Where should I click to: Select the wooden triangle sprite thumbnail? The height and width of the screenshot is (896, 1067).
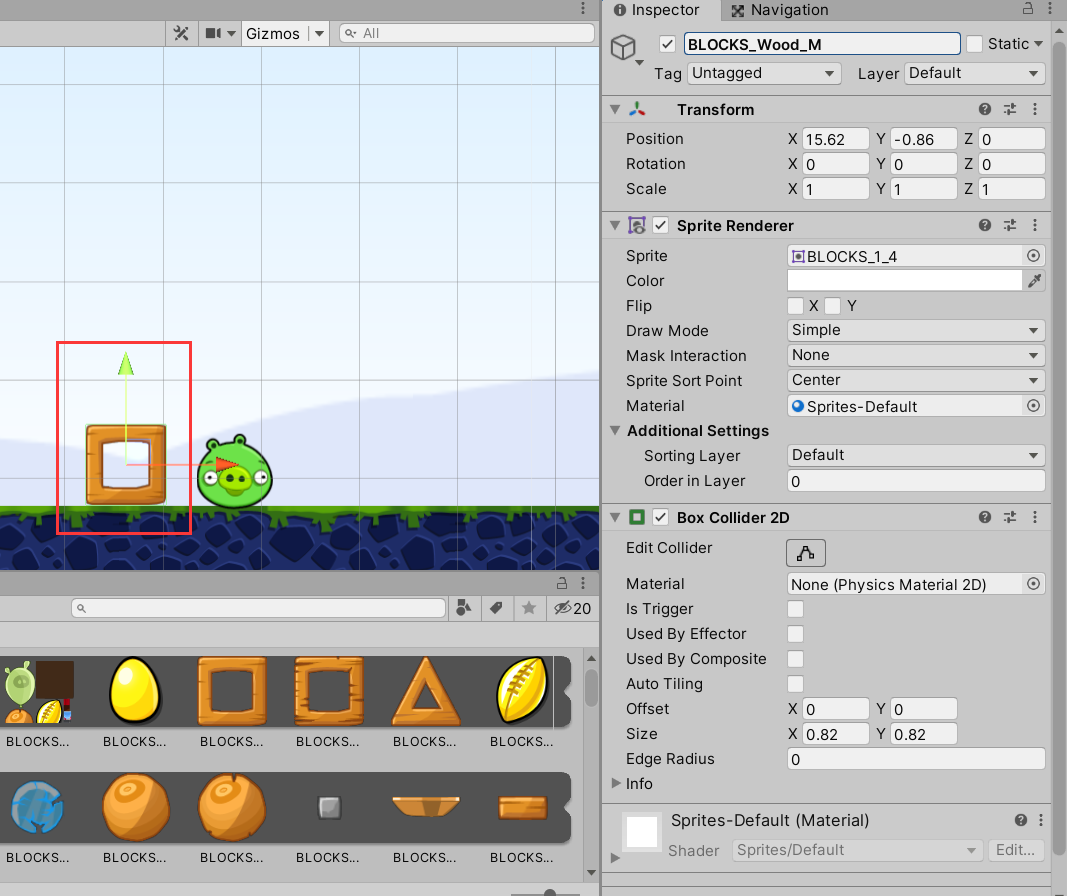(x=426, y=691)
